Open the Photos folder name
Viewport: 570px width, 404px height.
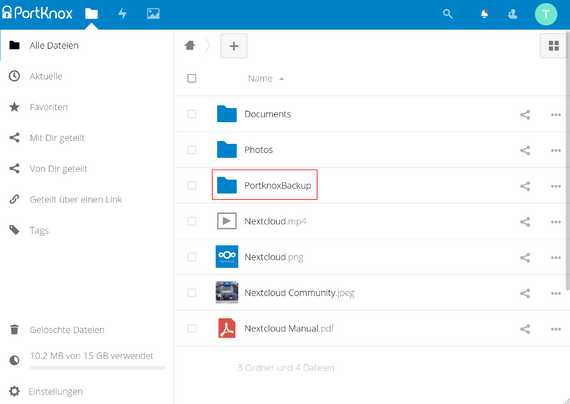coord(258,150)
